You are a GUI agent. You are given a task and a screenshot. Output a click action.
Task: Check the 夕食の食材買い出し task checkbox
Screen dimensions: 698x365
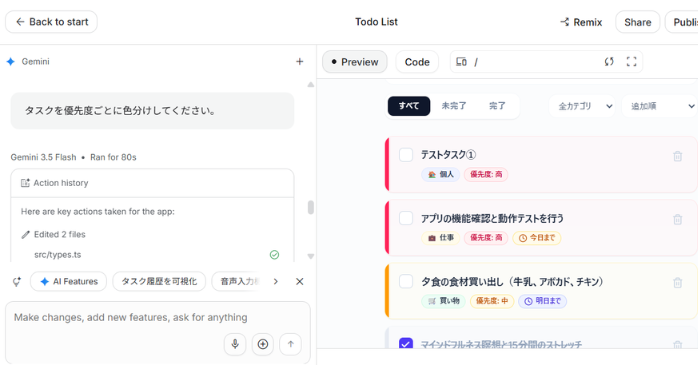coord(406,281)
